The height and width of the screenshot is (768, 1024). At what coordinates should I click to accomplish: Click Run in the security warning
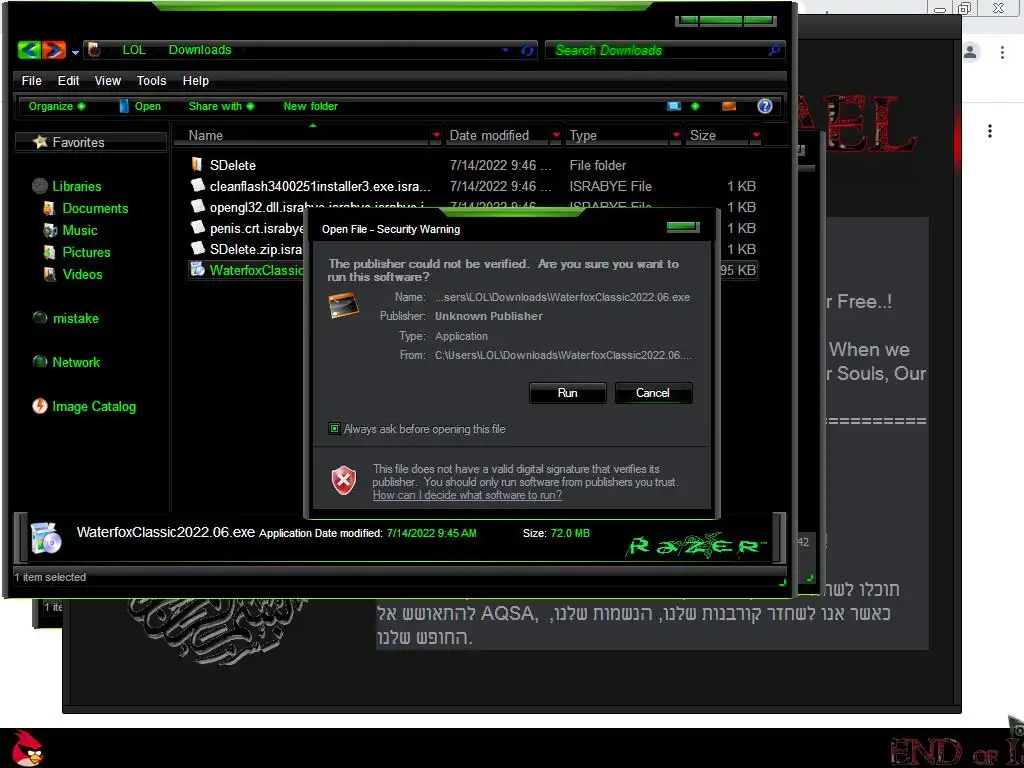(568, 392)
